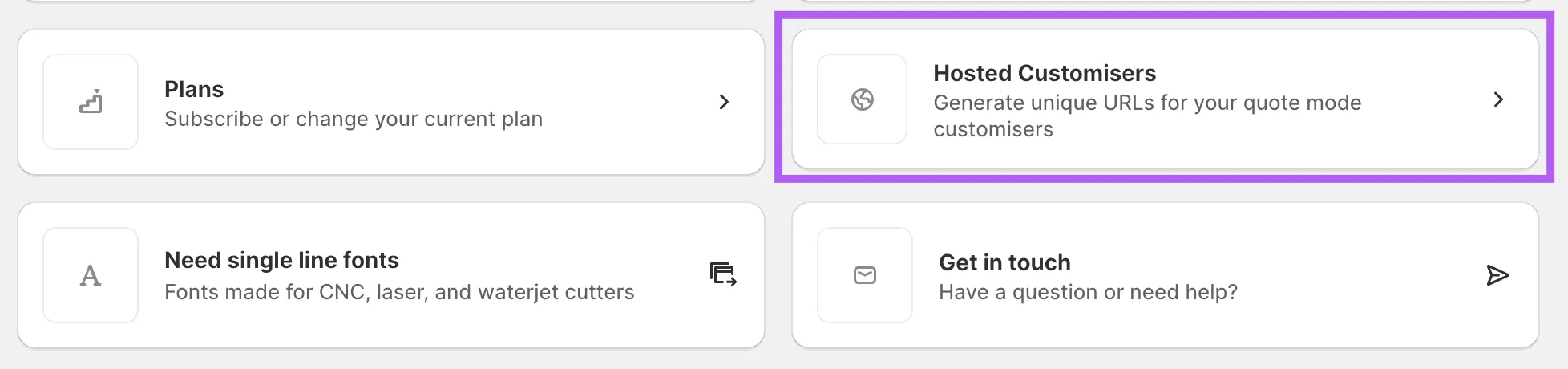Click "Have a question or need help?" text
This screenshot has height=369, width=1568.
coord(1088,292)
